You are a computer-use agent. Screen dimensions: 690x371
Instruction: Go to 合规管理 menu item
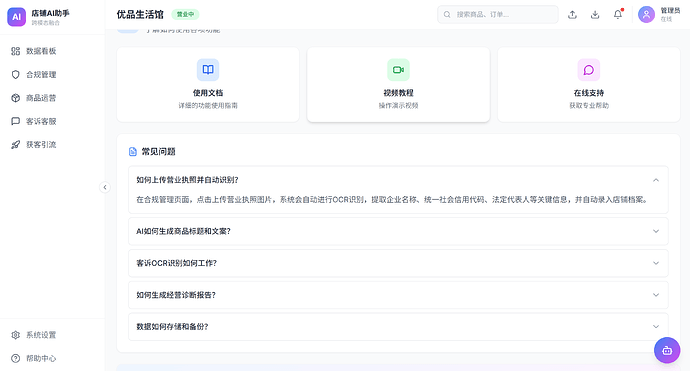tap(52, 74)
